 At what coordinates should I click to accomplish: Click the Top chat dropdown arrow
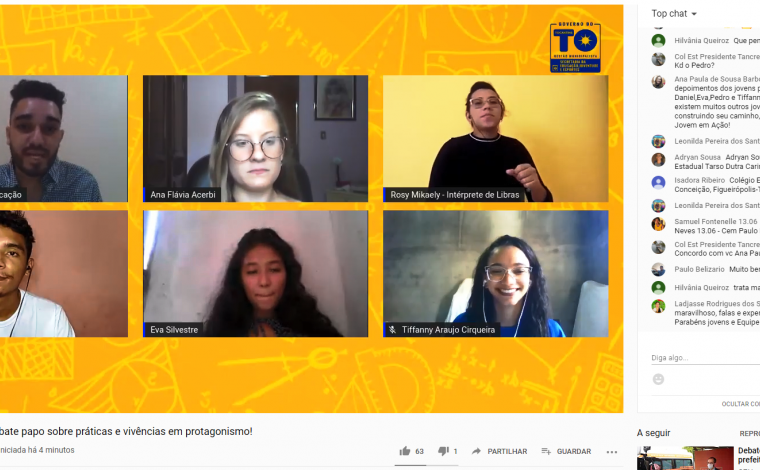coord(694,14)
